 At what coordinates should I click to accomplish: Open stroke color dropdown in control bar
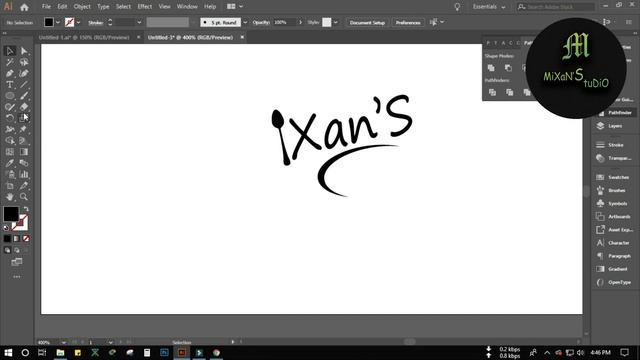pyautogui.click(x=78, y=22)
